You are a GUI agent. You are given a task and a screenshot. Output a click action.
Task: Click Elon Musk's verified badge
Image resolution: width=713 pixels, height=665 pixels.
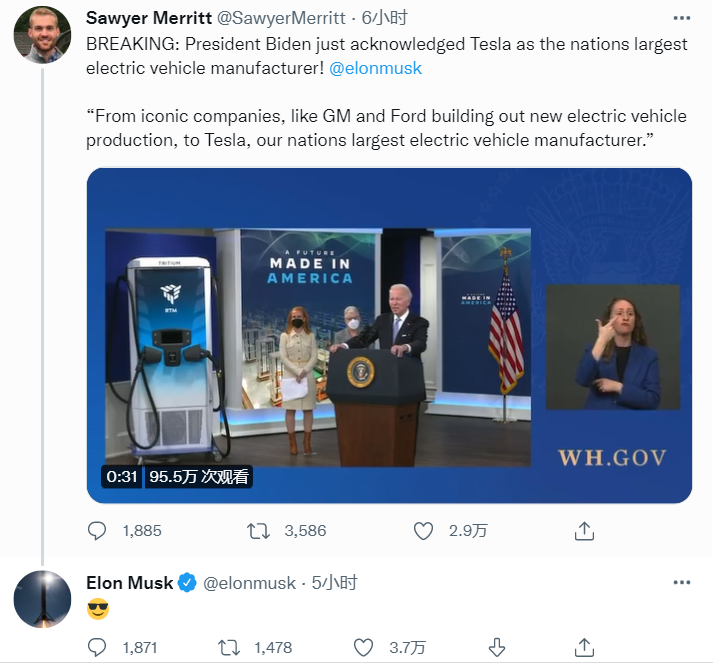click(187, 582)
